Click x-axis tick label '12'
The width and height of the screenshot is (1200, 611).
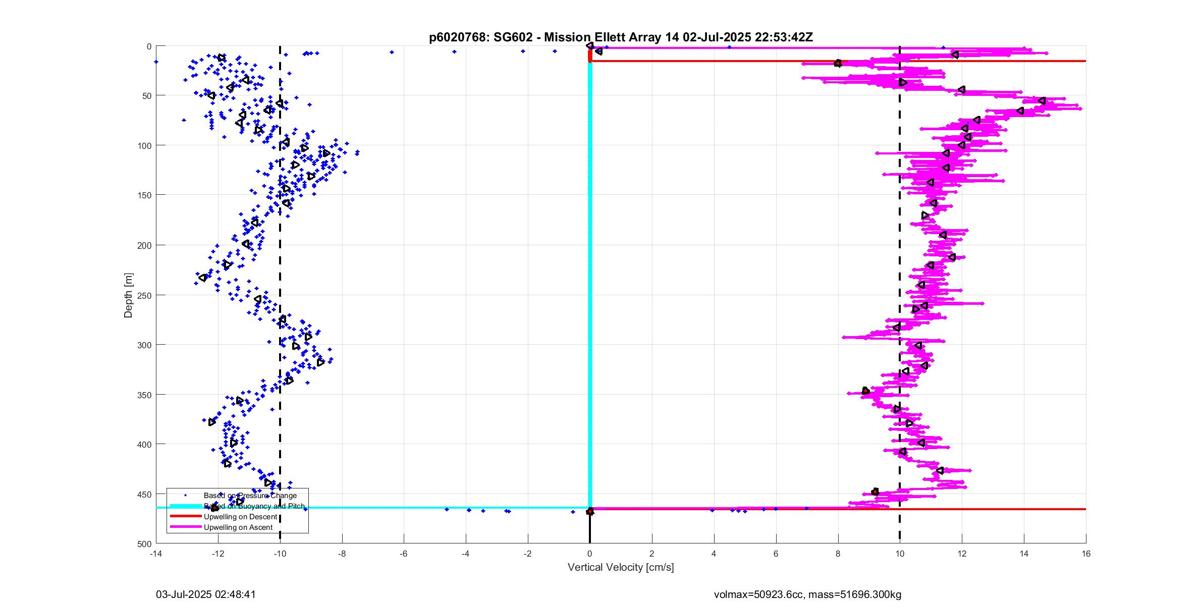pos(962,553)
